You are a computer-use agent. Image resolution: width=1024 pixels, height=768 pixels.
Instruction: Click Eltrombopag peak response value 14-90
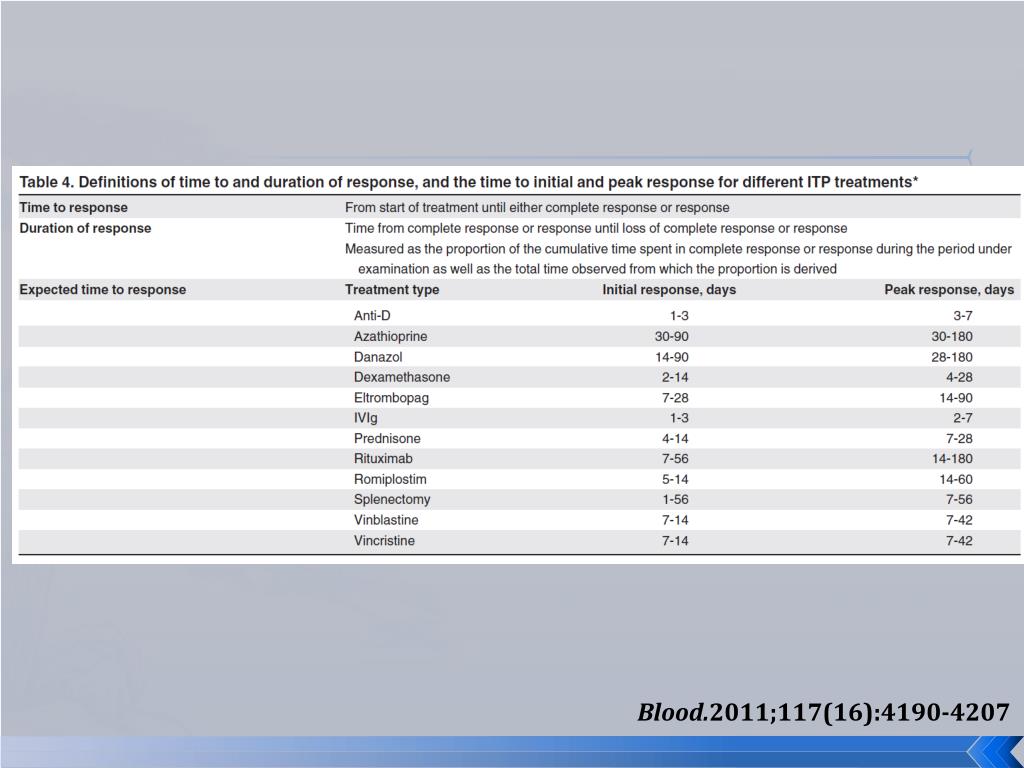[x=955, y=398]
